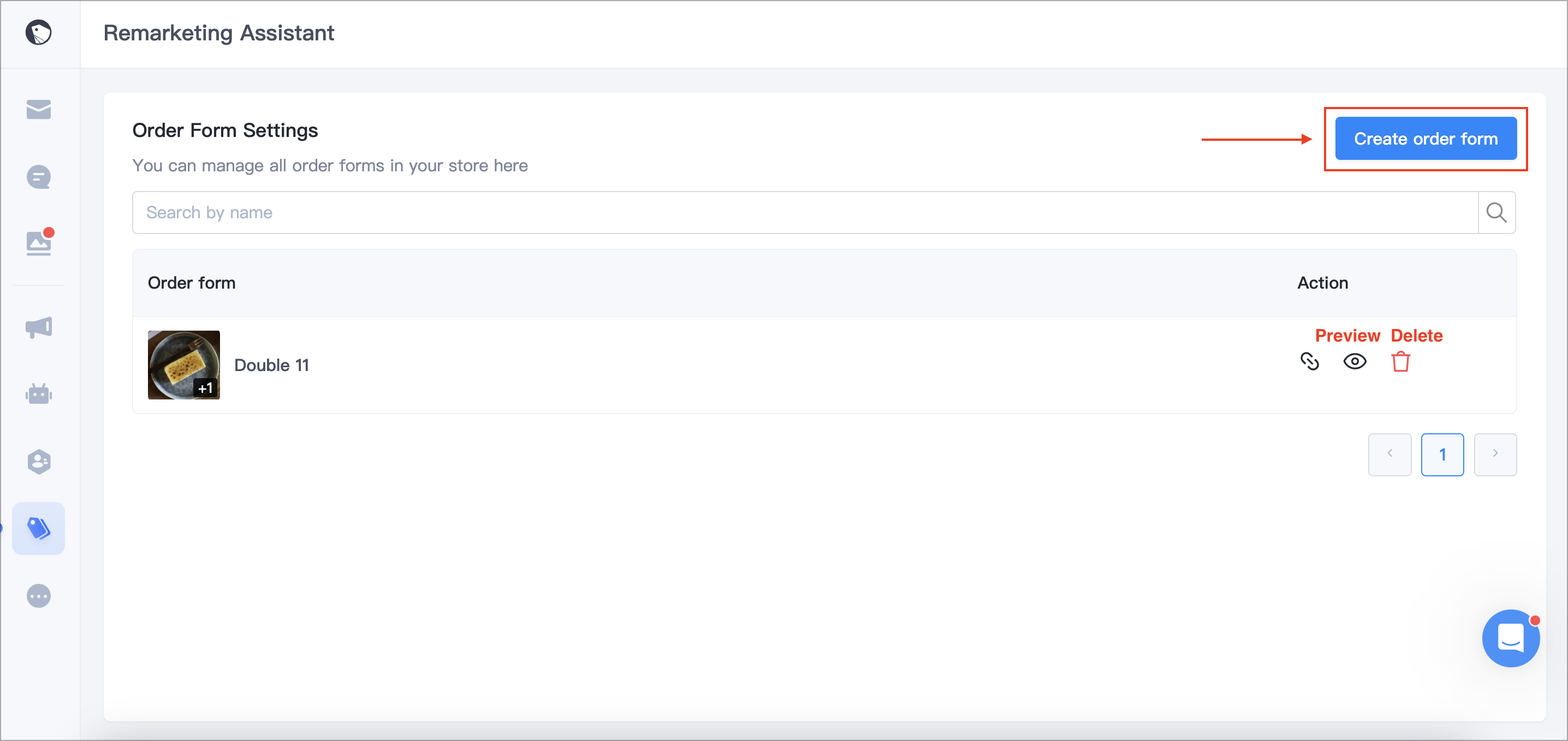
Task: Open the chat message sidebar icon
Action: tap(38, 177)
